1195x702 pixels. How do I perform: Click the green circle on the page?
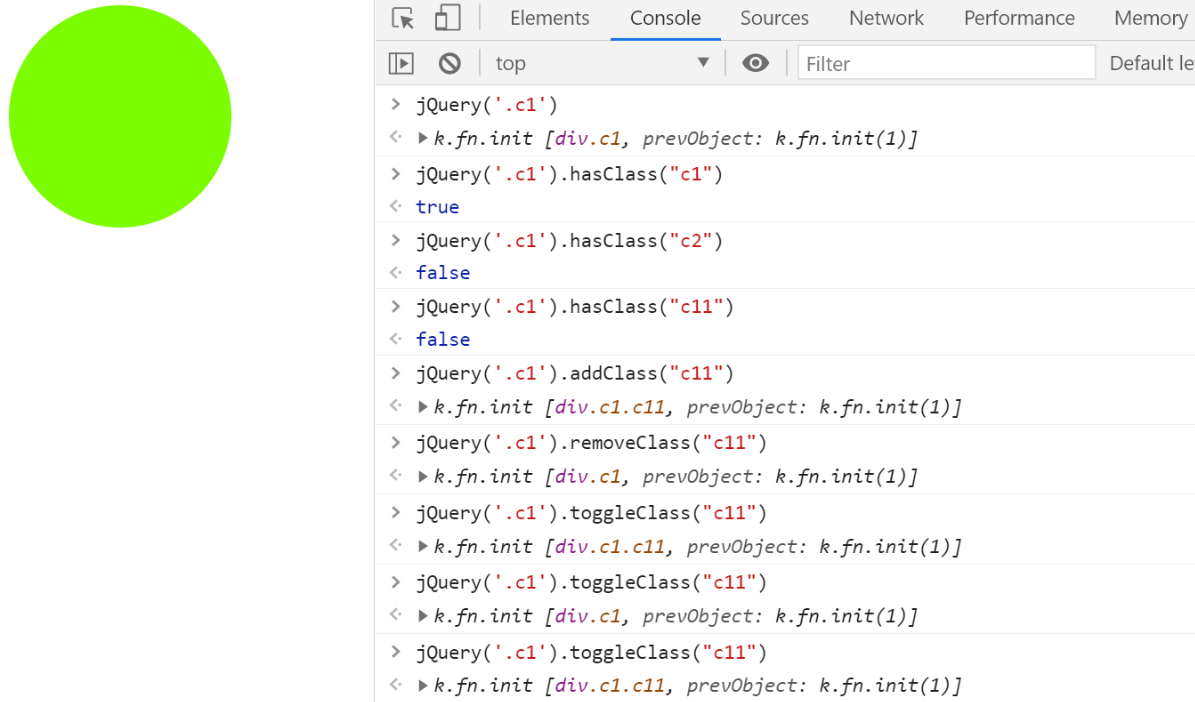(120, 116)
